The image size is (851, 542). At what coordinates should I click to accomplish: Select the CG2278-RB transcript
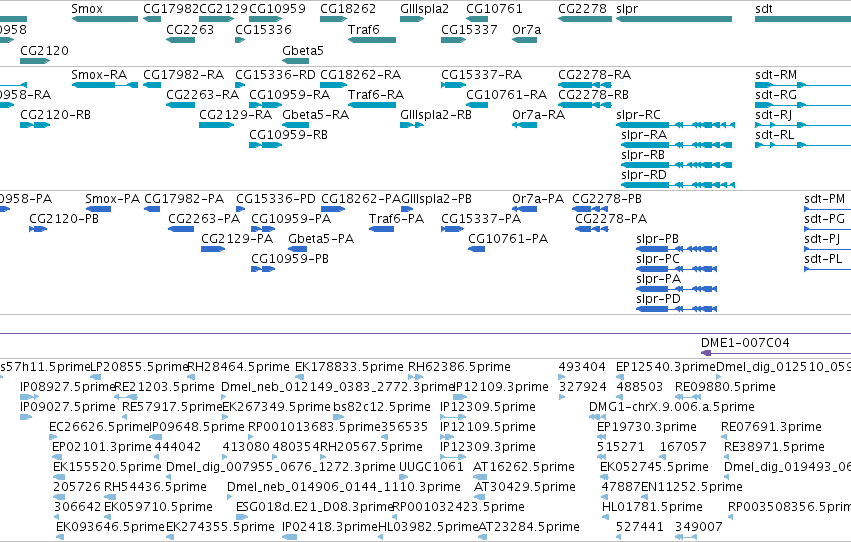point(585,105)
